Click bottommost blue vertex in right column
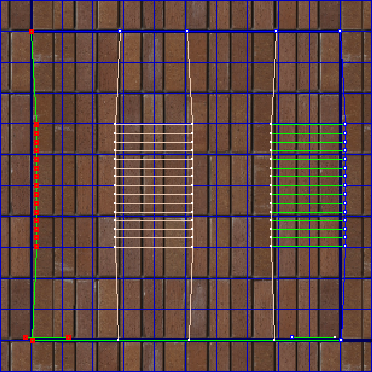This screenshot has height=372, width=372. point(345,246)
